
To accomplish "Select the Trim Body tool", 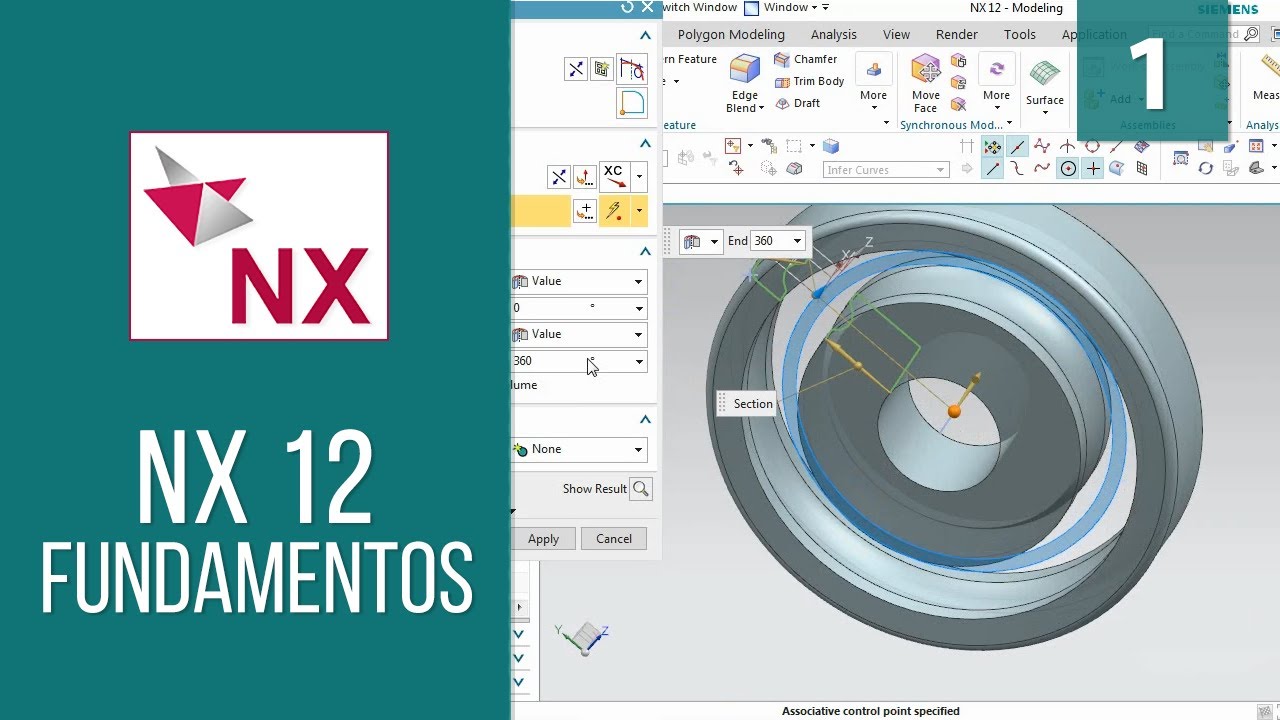I will click(809, 81).
